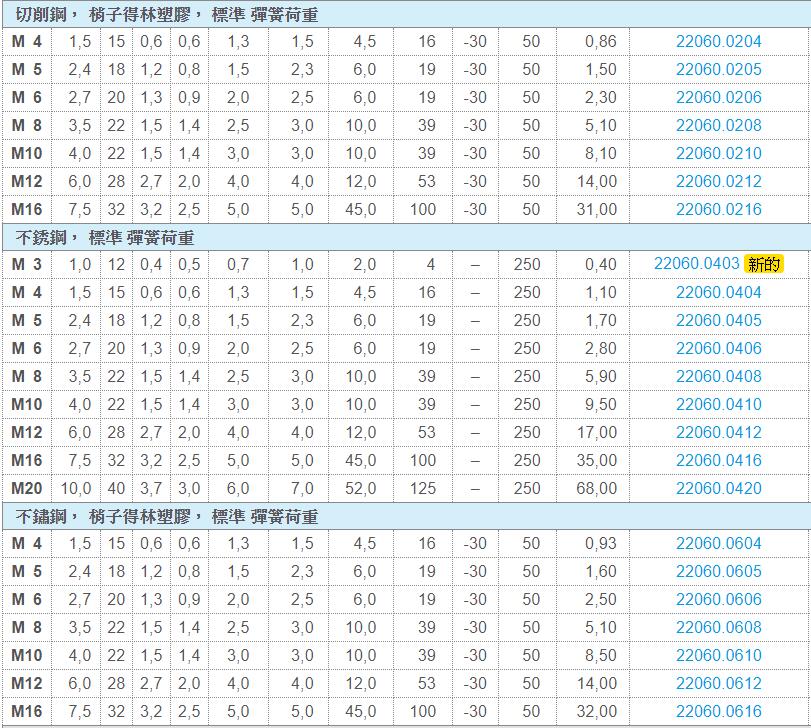Click the 不銹鋼， 標準 彈簧荷重 section header
This screenshot has height=728, width=811.
point(105,238)
